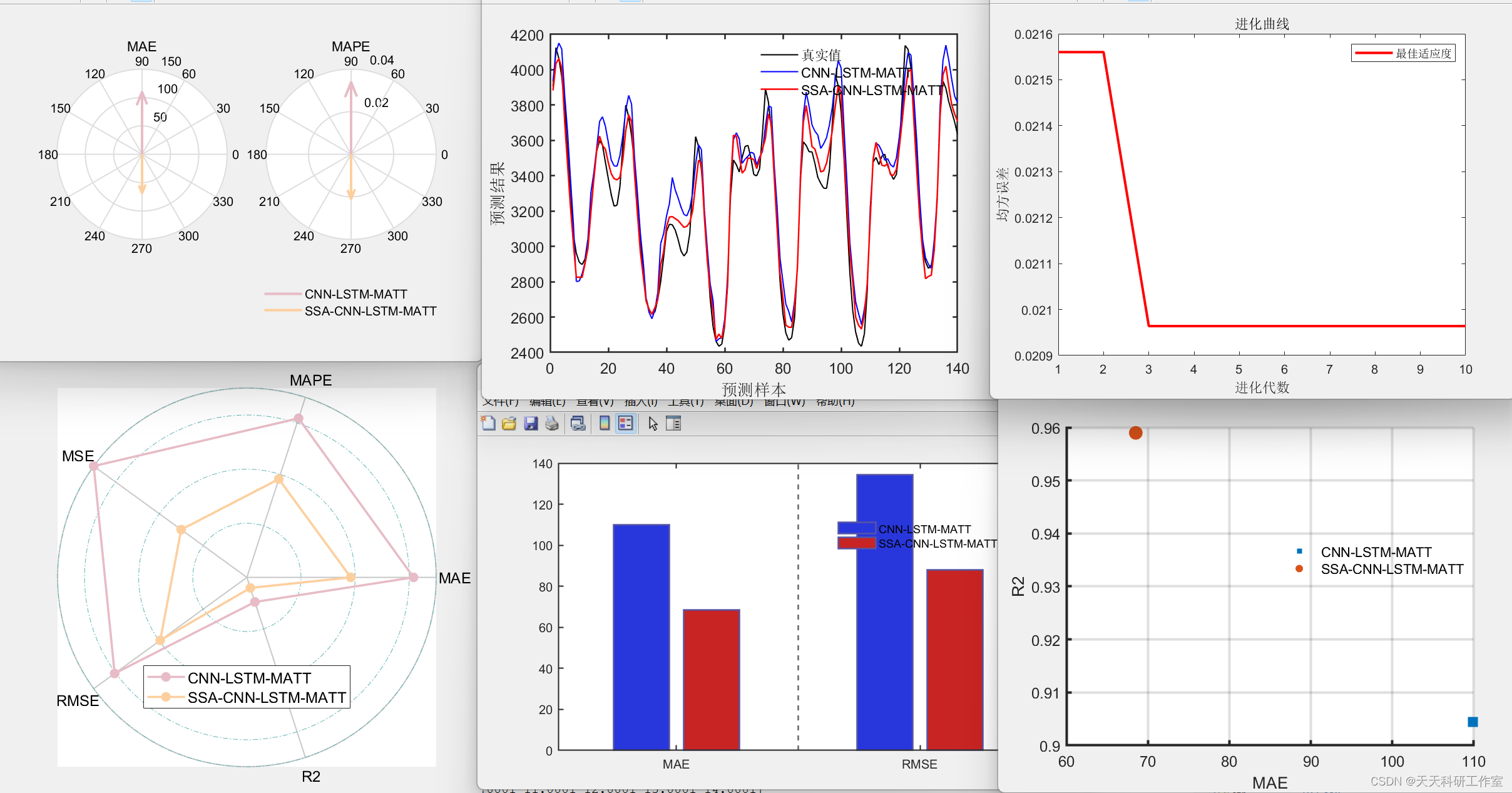The width and height of the screenshot is (1512, 793).
Task: Select the pink RMSE vertex on radar chart
Action: (x=115, y=673)
